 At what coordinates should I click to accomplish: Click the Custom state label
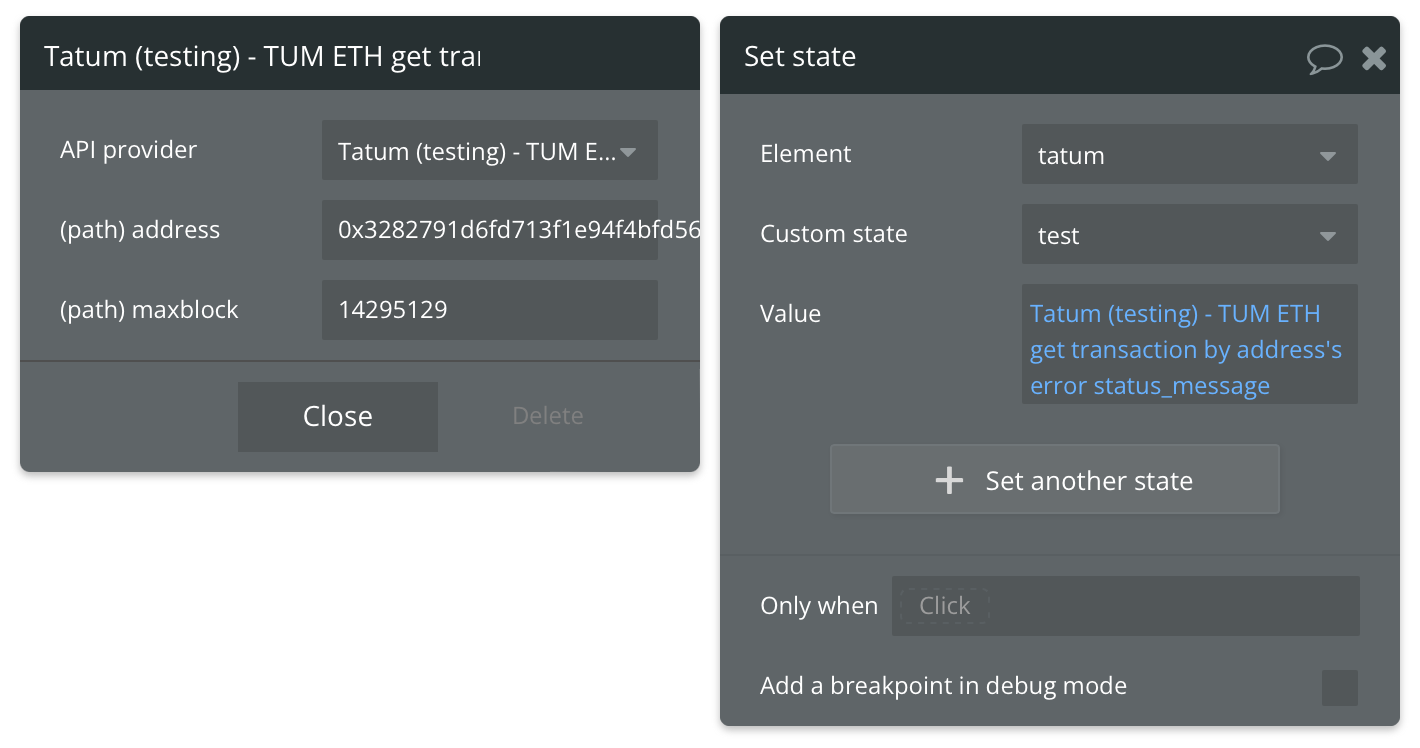pyautogui.click(x=833, y=234)
